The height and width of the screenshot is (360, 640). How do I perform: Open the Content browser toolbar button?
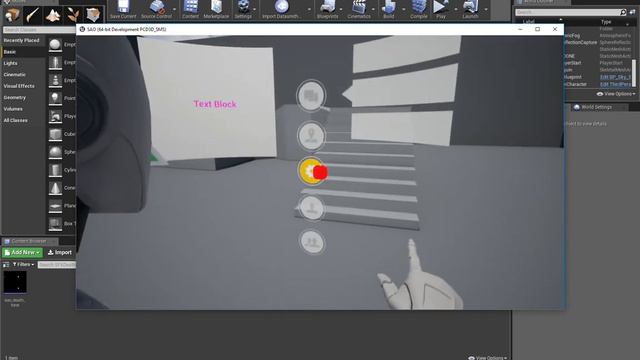coord(190,9)
